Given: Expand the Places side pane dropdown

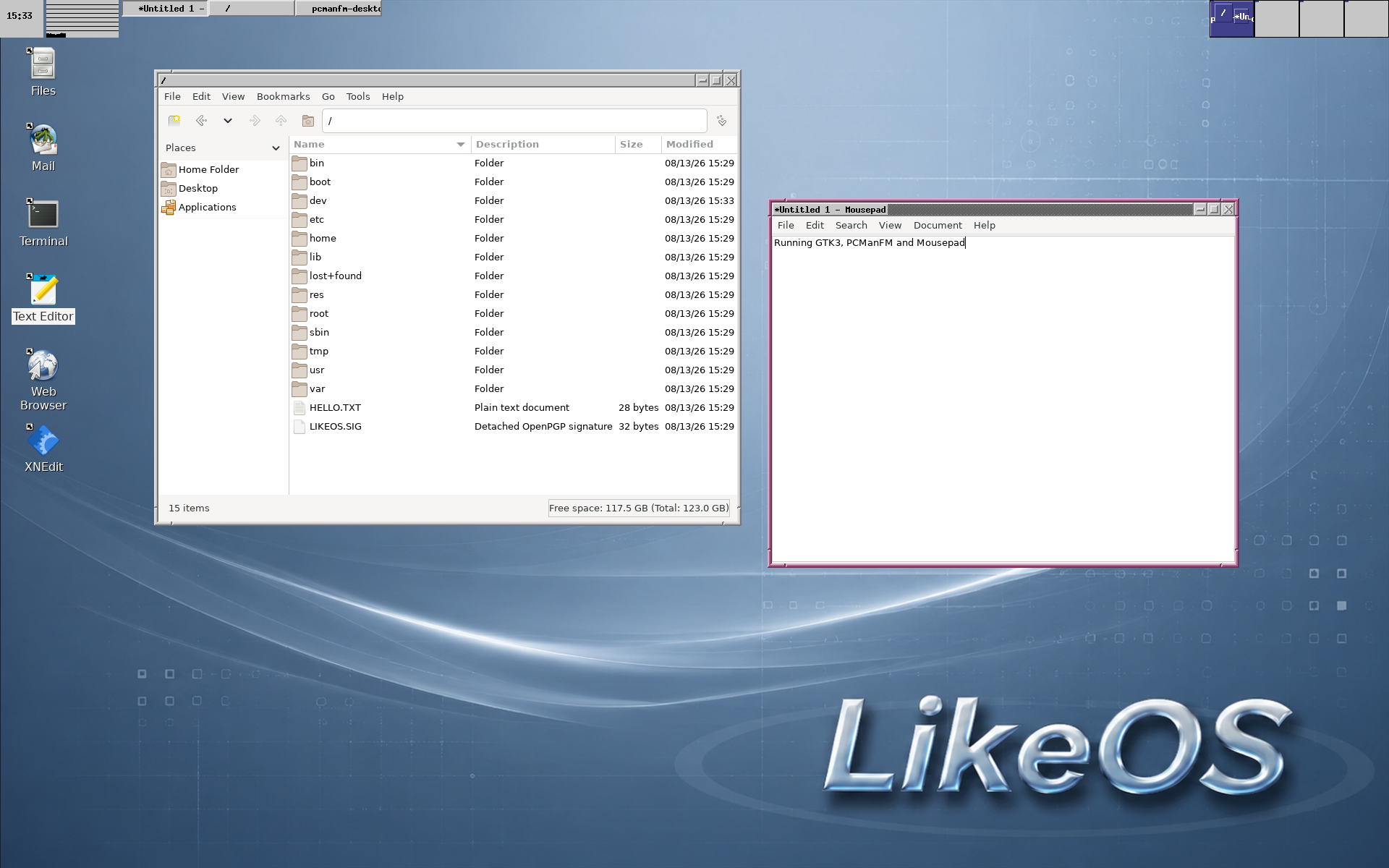Looking at the screenshot, I should [276, 148].
